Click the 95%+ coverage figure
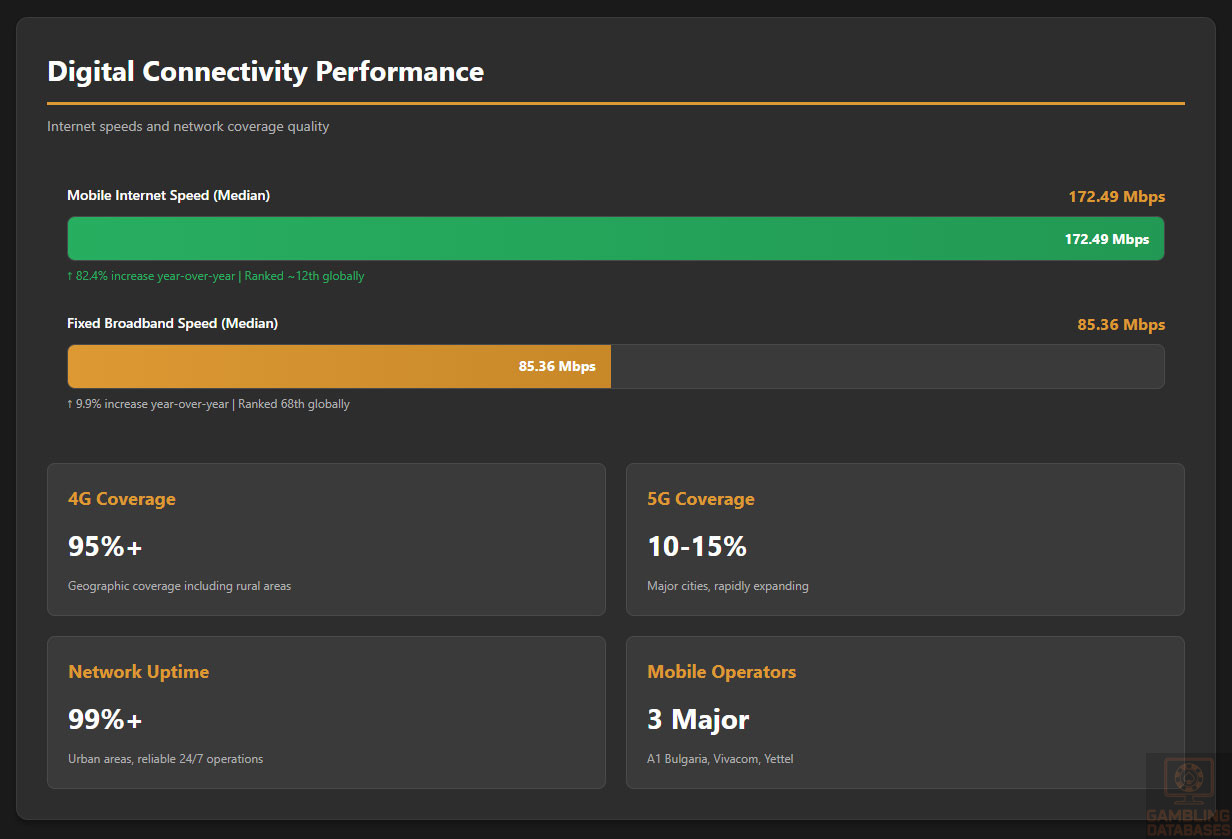 point(105,547)
